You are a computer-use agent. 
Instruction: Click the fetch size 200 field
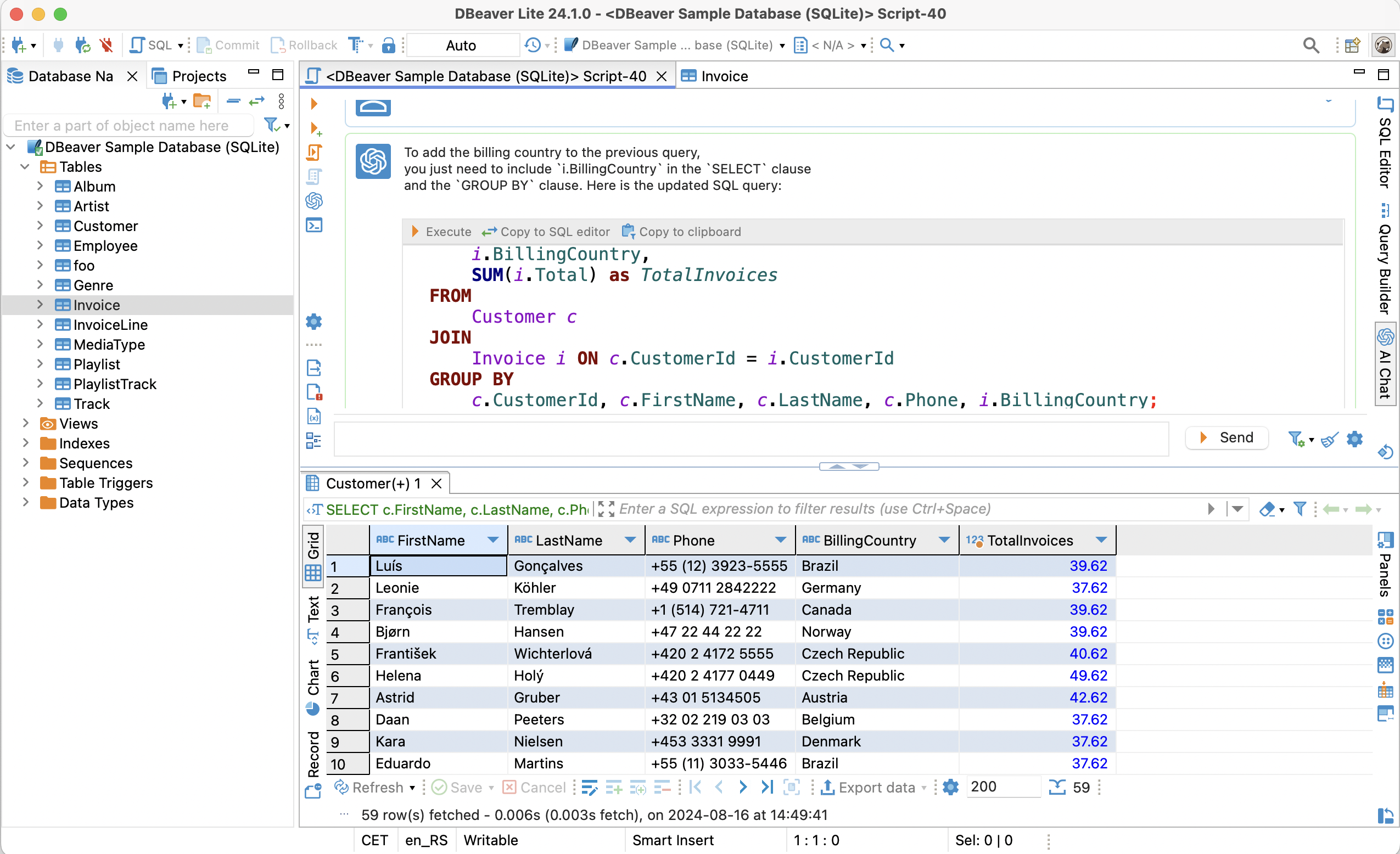(x=1003, y=787)
